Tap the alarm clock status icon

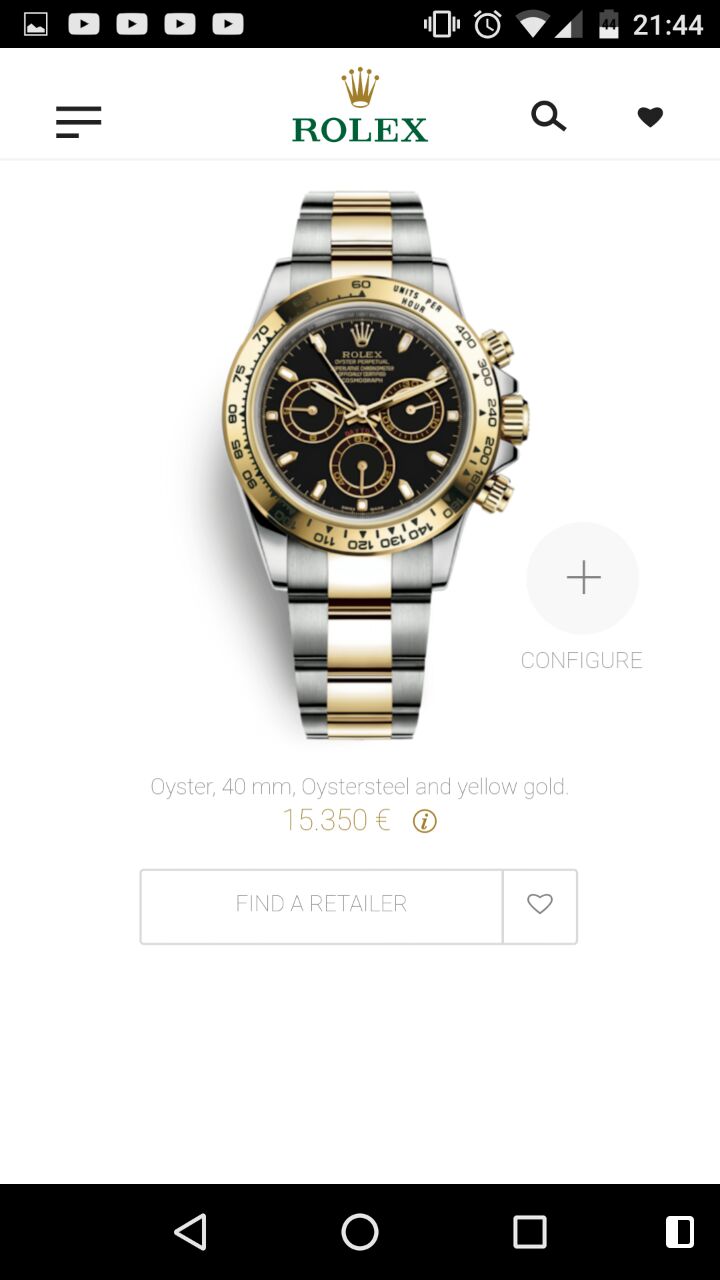click(488, 24)
